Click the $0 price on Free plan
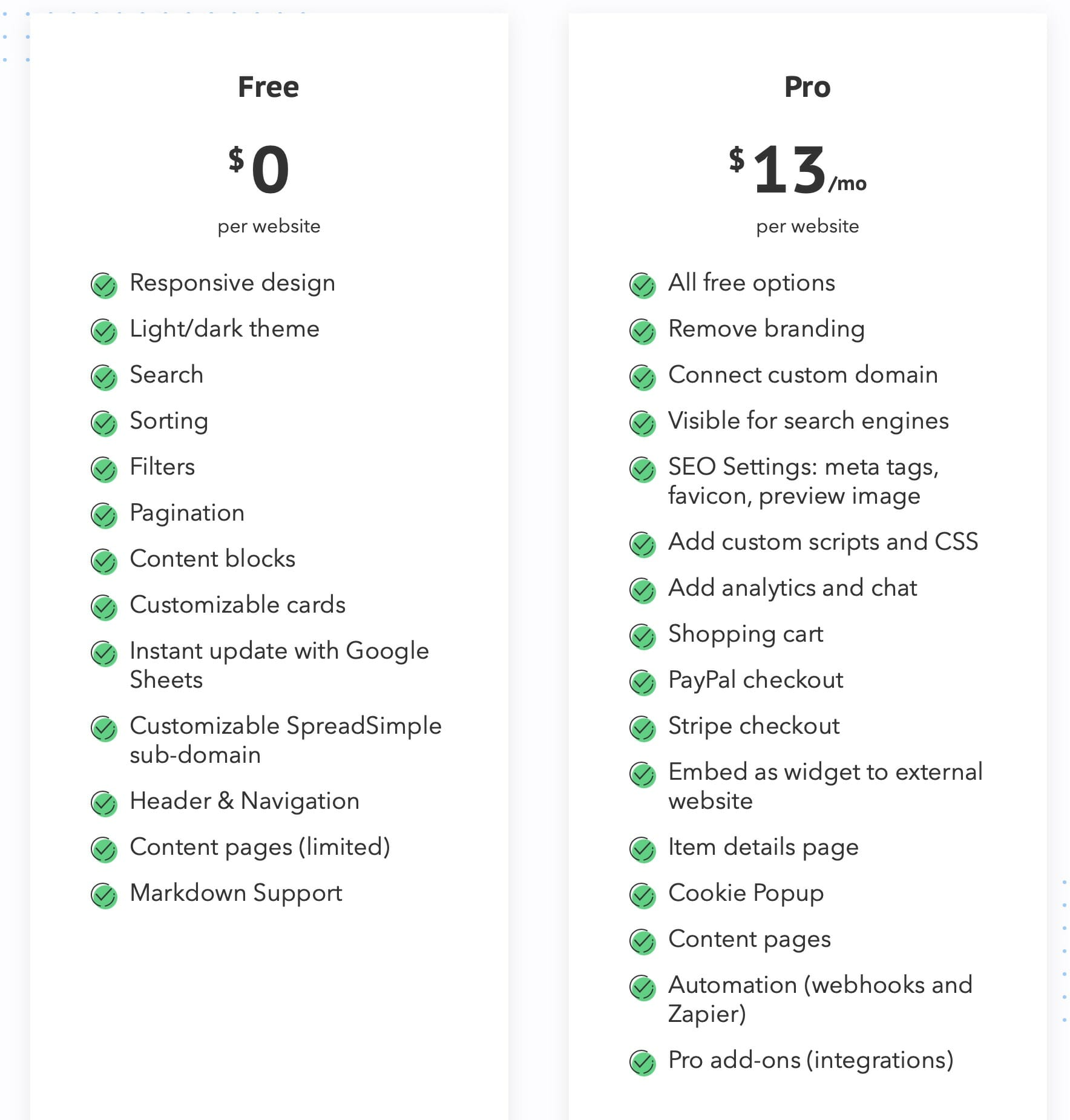Screen dimensions: 1070x1120 tap(259, 170)
